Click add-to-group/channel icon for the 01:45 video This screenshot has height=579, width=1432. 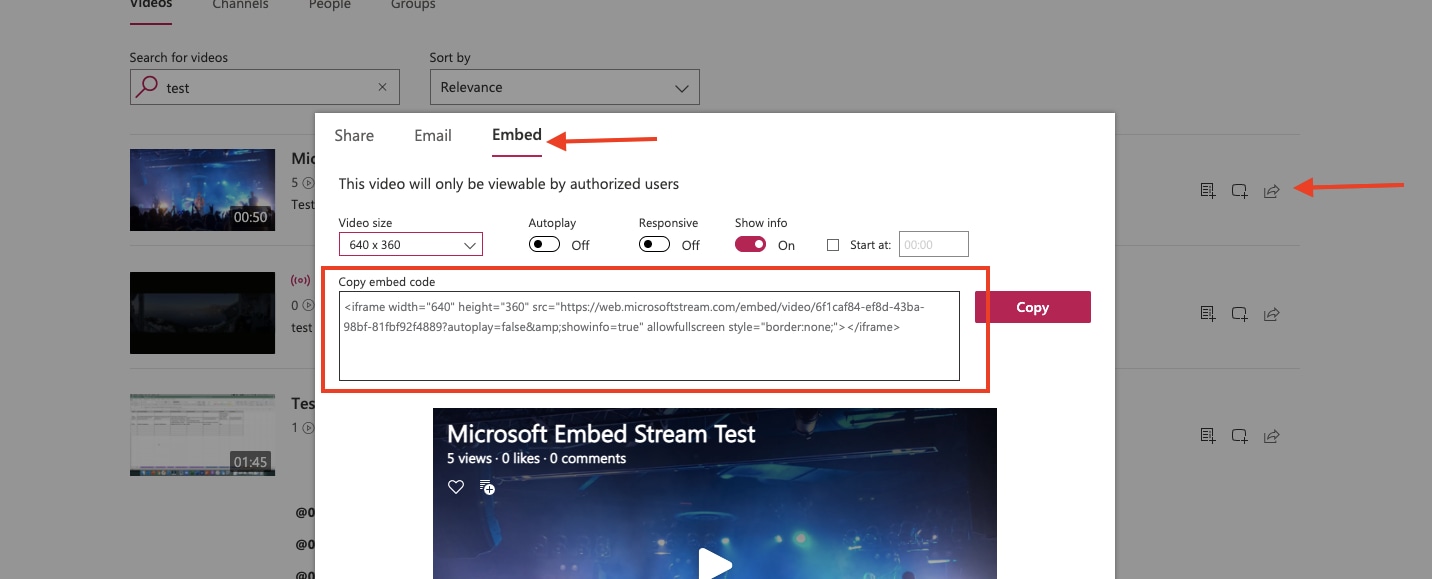[1239, 436]
